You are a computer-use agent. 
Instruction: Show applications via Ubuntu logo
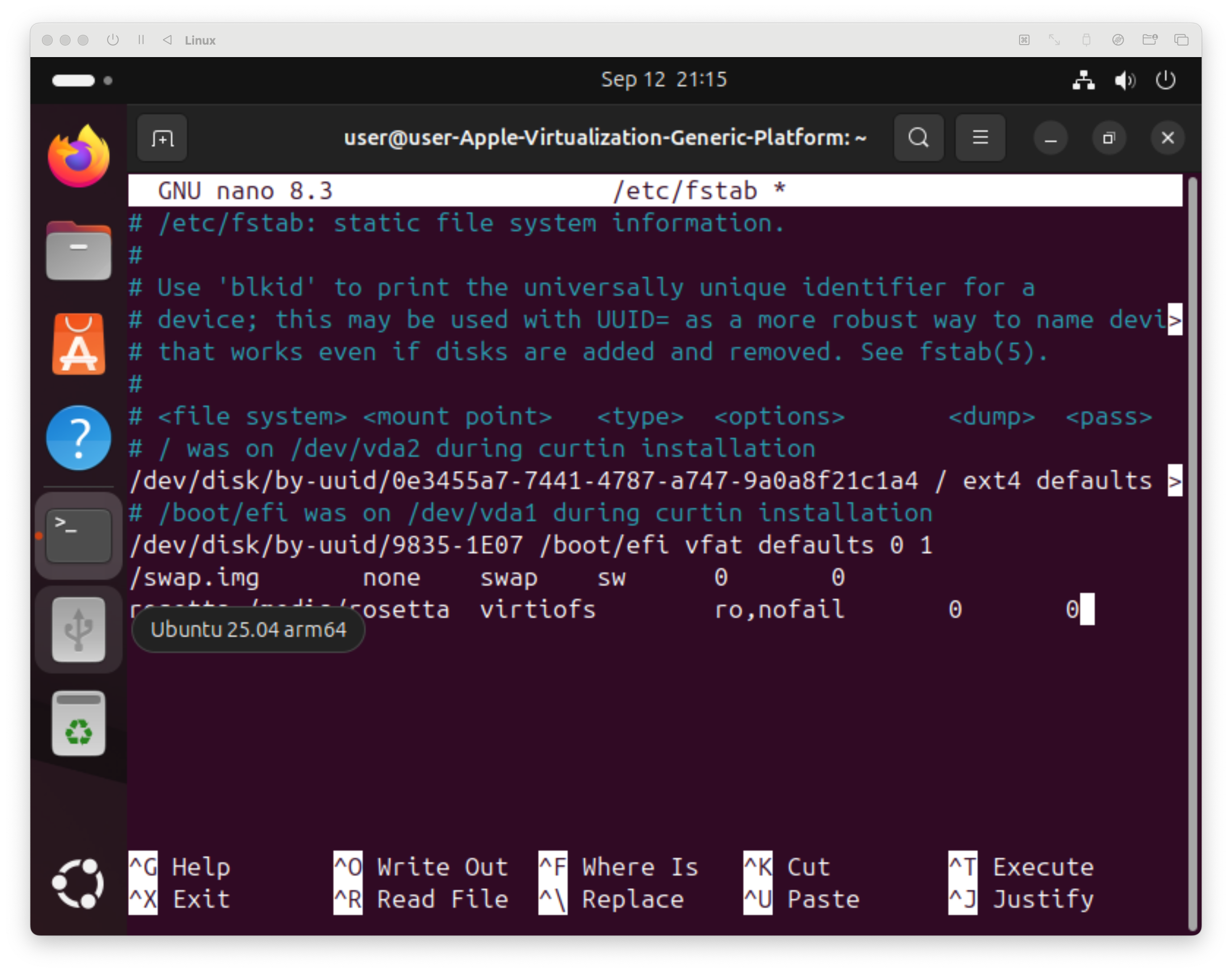point(79,883)
